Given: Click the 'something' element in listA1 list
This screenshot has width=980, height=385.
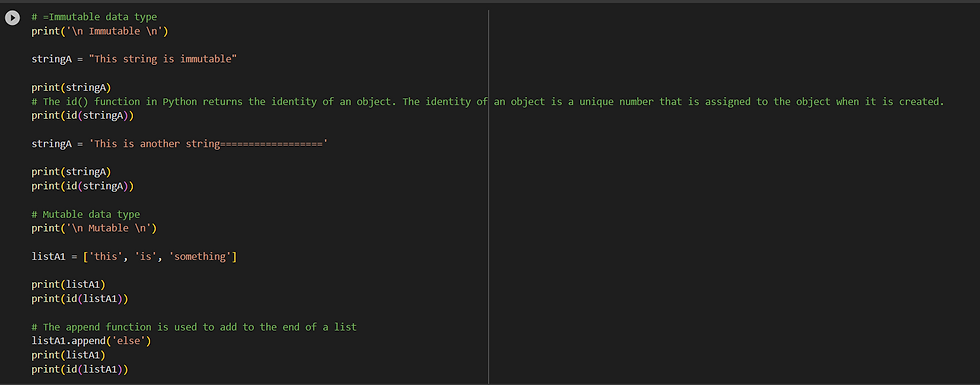Looking at the screenshot, I should pyautogui.click(x=200, y=256).
